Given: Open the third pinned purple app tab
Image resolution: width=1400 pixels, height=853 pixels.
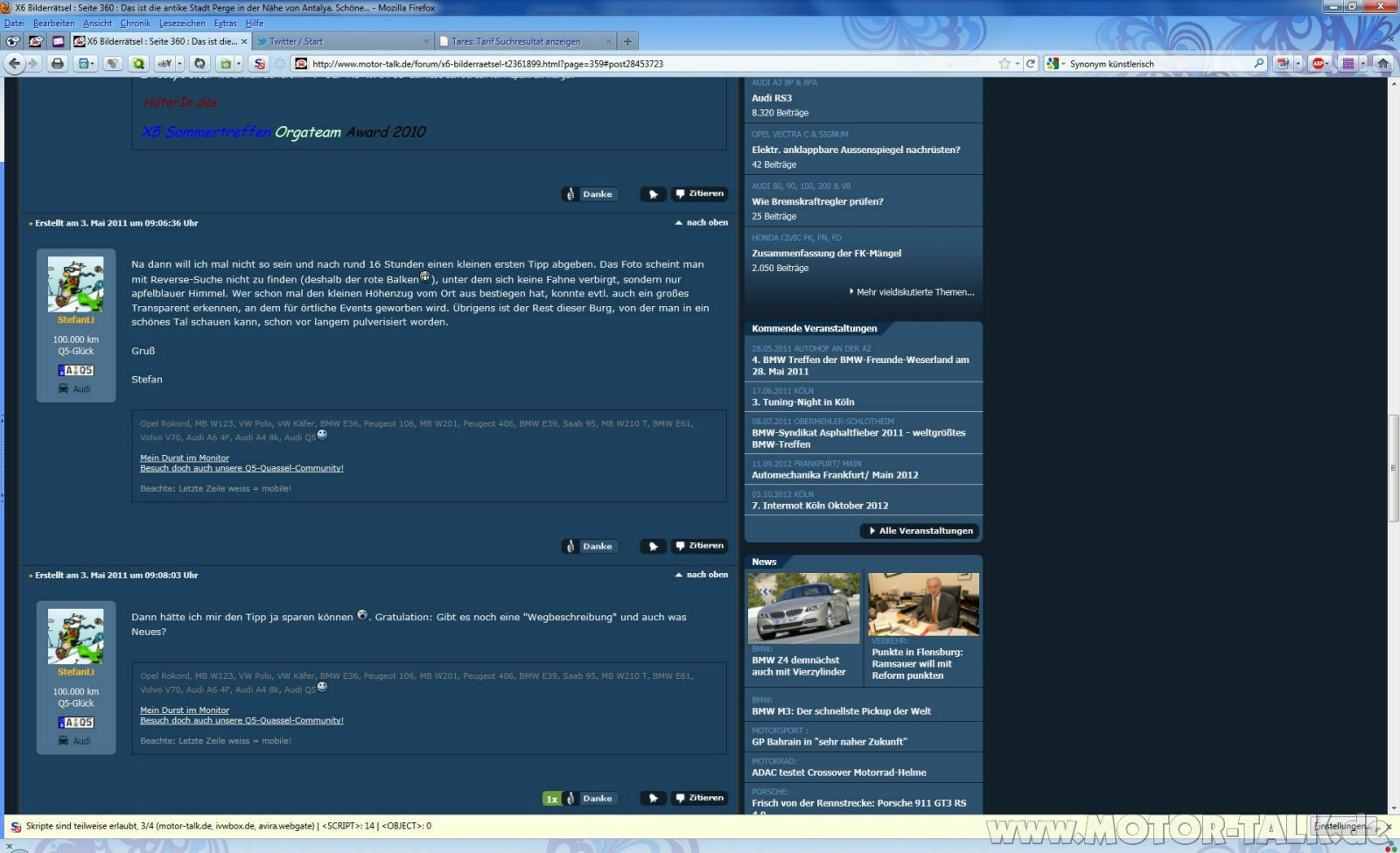Looking at the screenshot, I should (58, 41).
